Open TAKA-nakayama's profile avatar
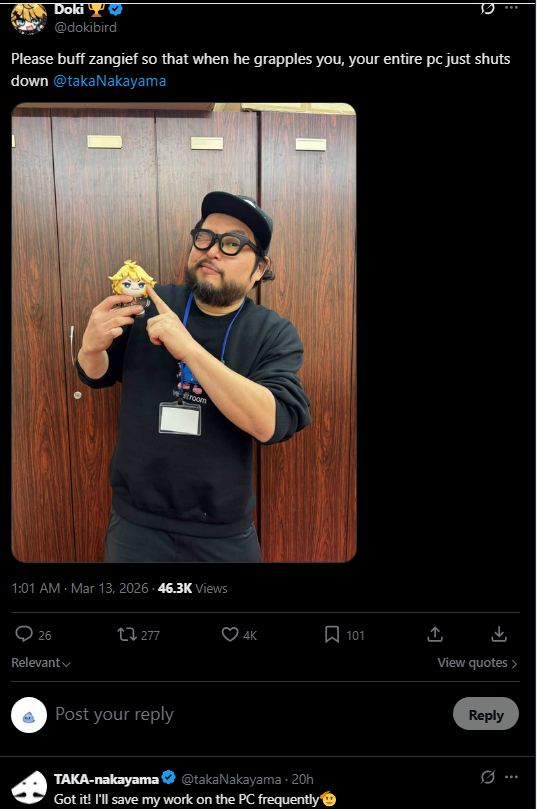Image resolution: width=537 pixels, height=809 pixels. pyautogui.click(x=29, y=787)
